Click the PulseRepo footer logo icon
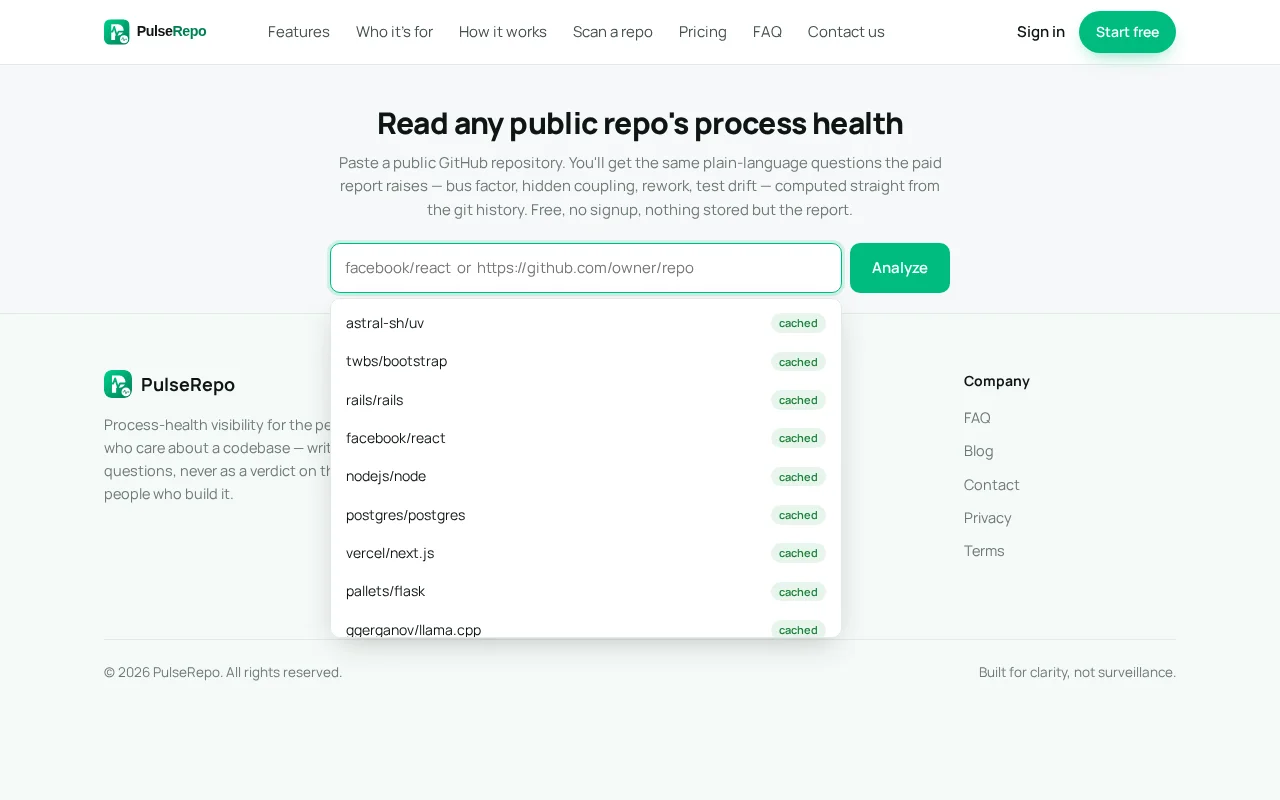The height and width of the screenshot is (800, 1280). tap(118, 384)
